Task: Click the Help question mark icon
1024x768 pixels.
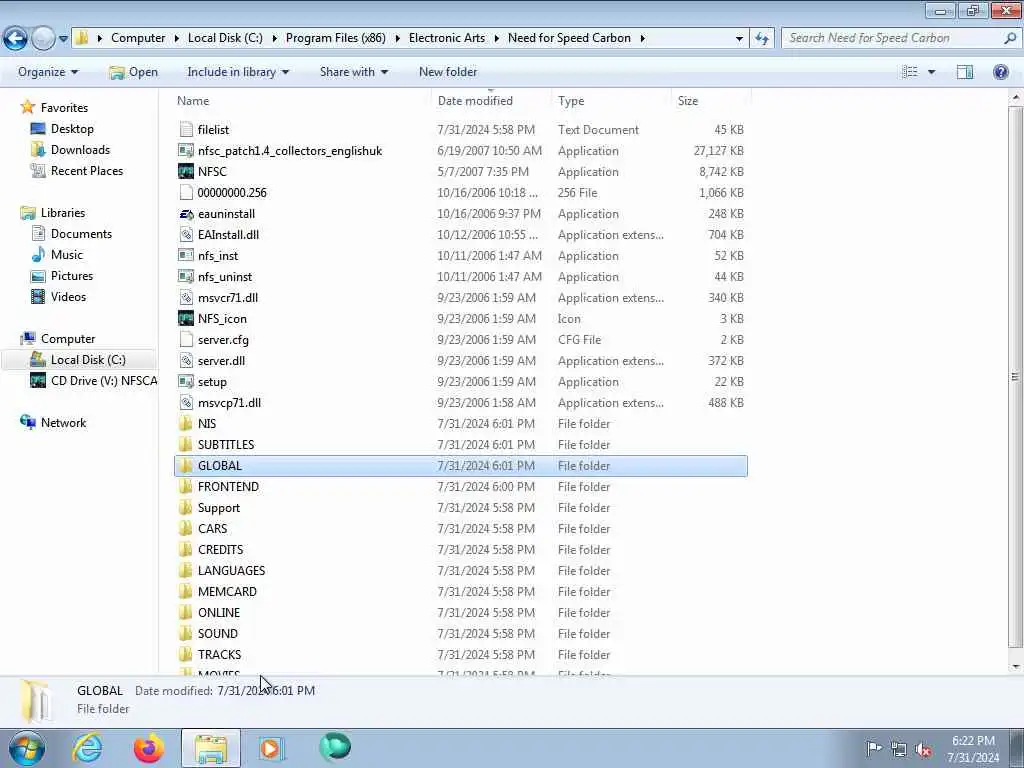Action: click(x=1000, y=72)
